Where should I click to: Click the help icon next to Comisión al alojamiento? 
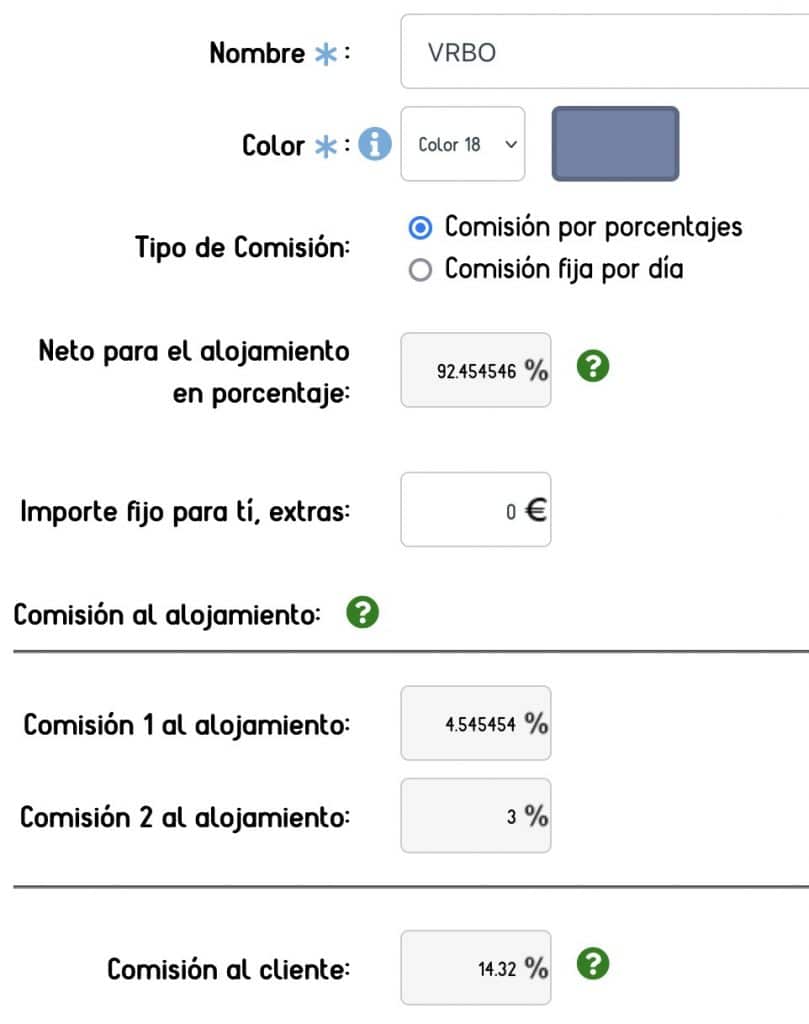point(362,611)
